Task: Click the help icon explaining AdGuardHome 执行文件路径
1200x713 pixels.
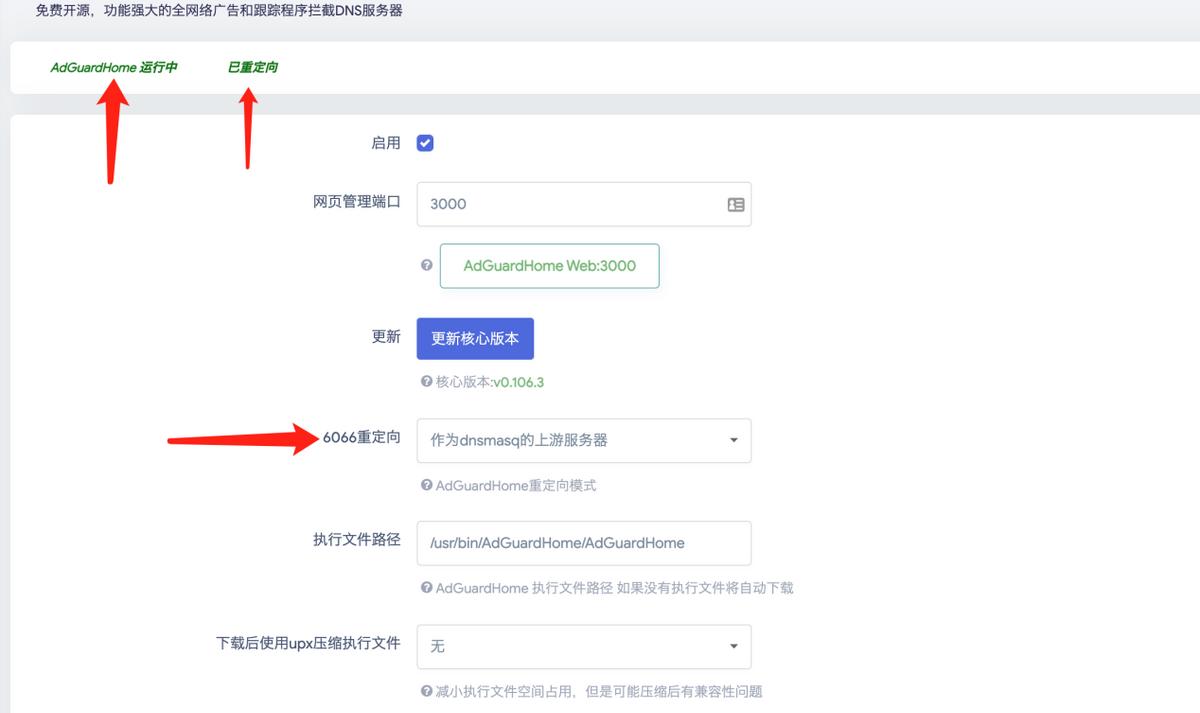Action: click(426, 587)
